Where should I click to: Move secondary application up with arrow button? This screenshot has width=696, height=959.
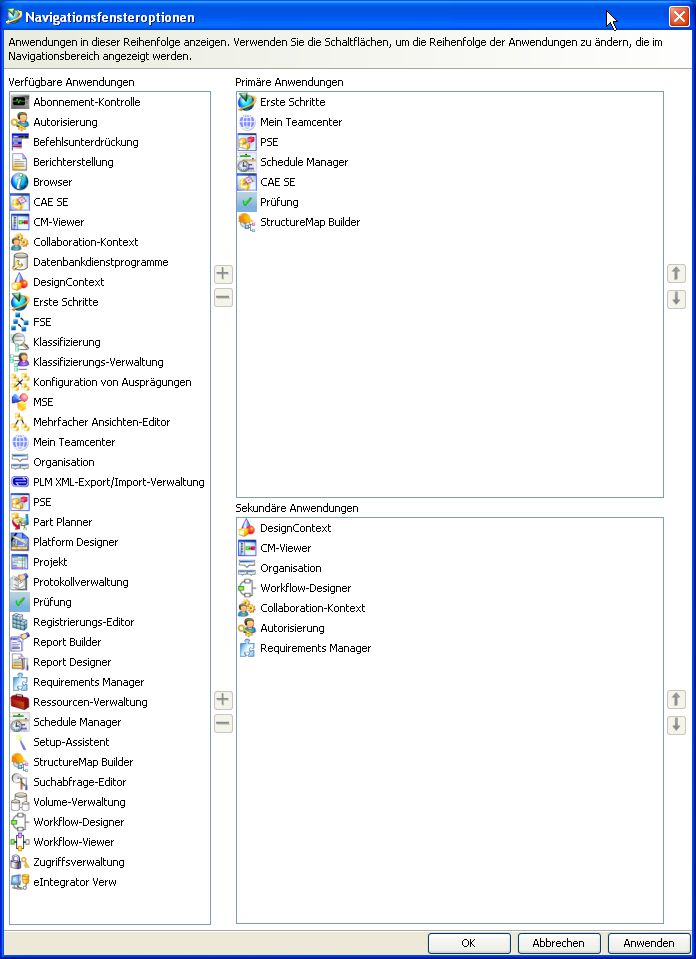pyautogui.click(x=676, y=700)
